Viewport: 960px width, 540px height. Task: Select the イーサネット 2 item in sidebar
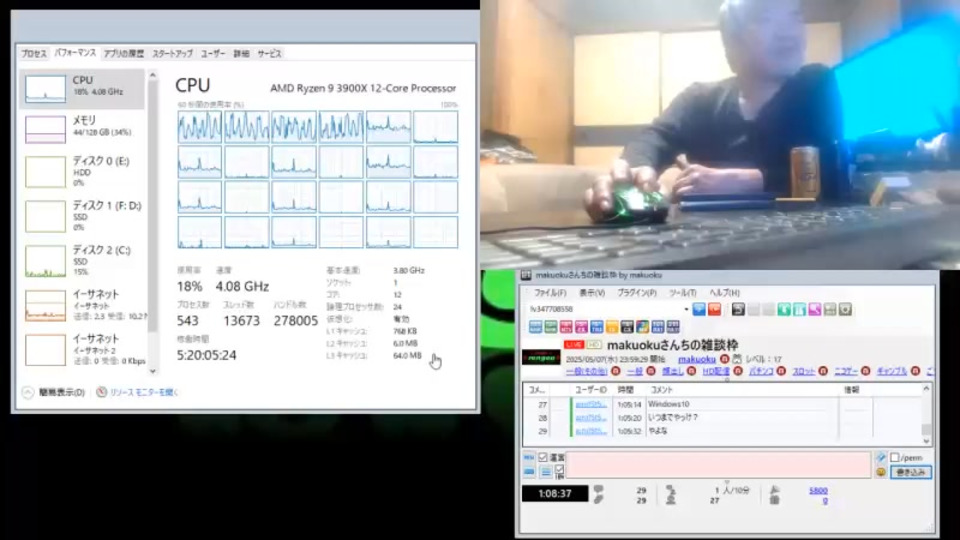coord(83,350)
